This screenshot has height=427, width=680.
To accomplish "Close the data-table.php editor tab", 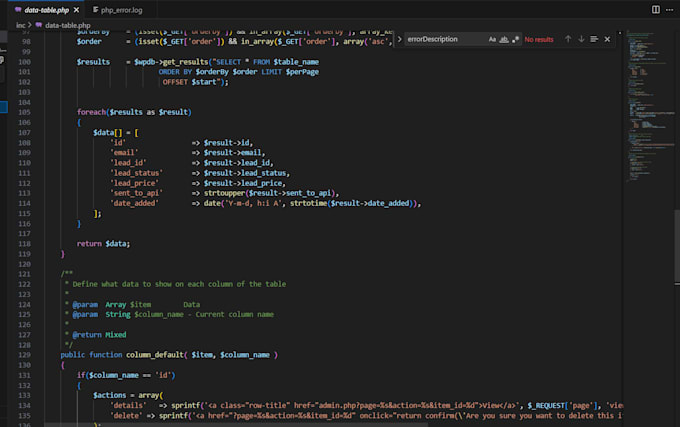I will [x=76, y=10].
